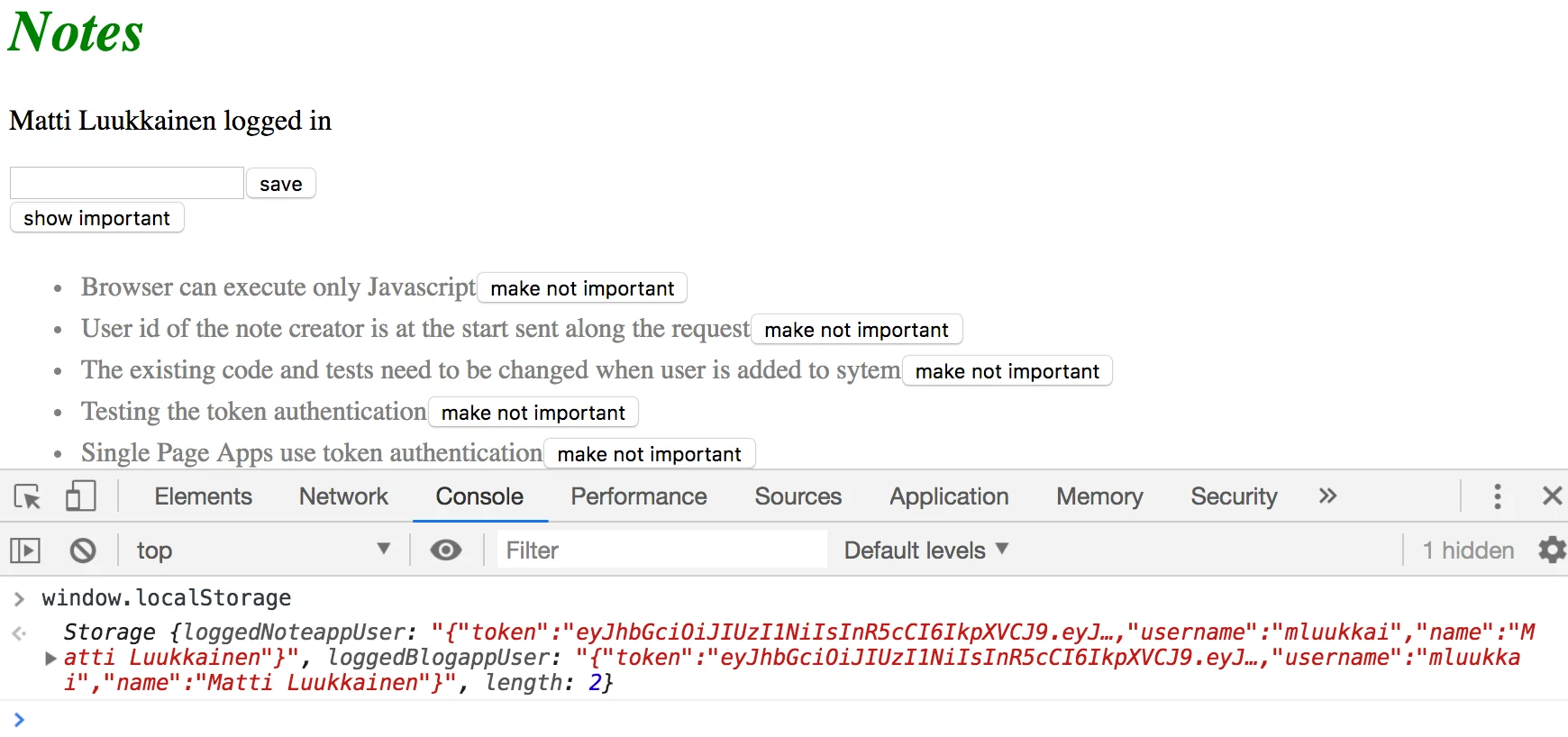This screenshot has height=737, width=1568.
Task: Click the show important button
Action: pos(97,218)
